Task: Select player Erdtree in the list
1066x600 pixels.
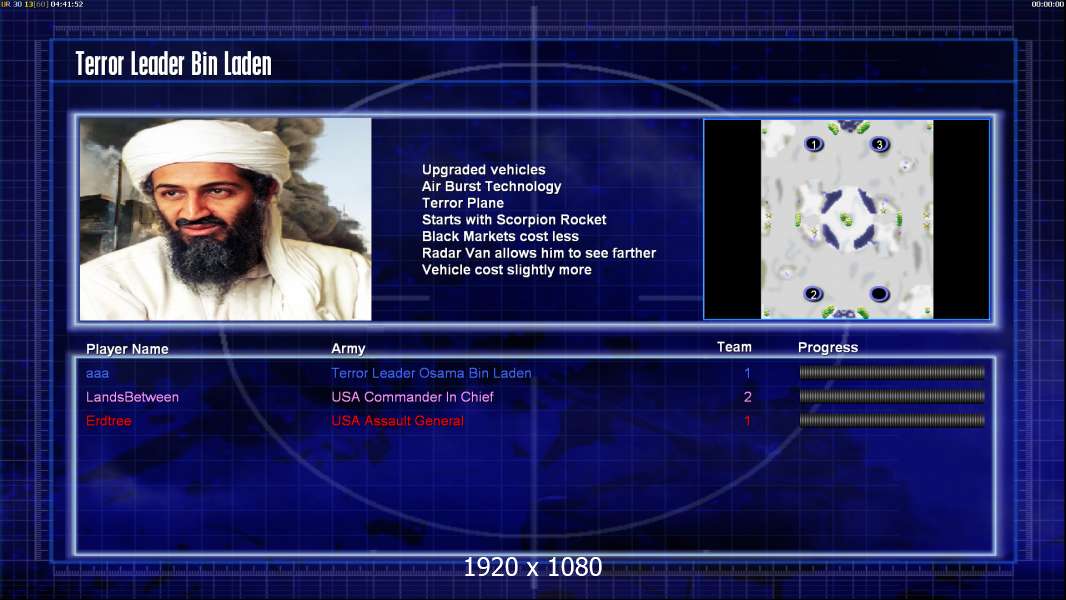Action: tap(109, 421)
